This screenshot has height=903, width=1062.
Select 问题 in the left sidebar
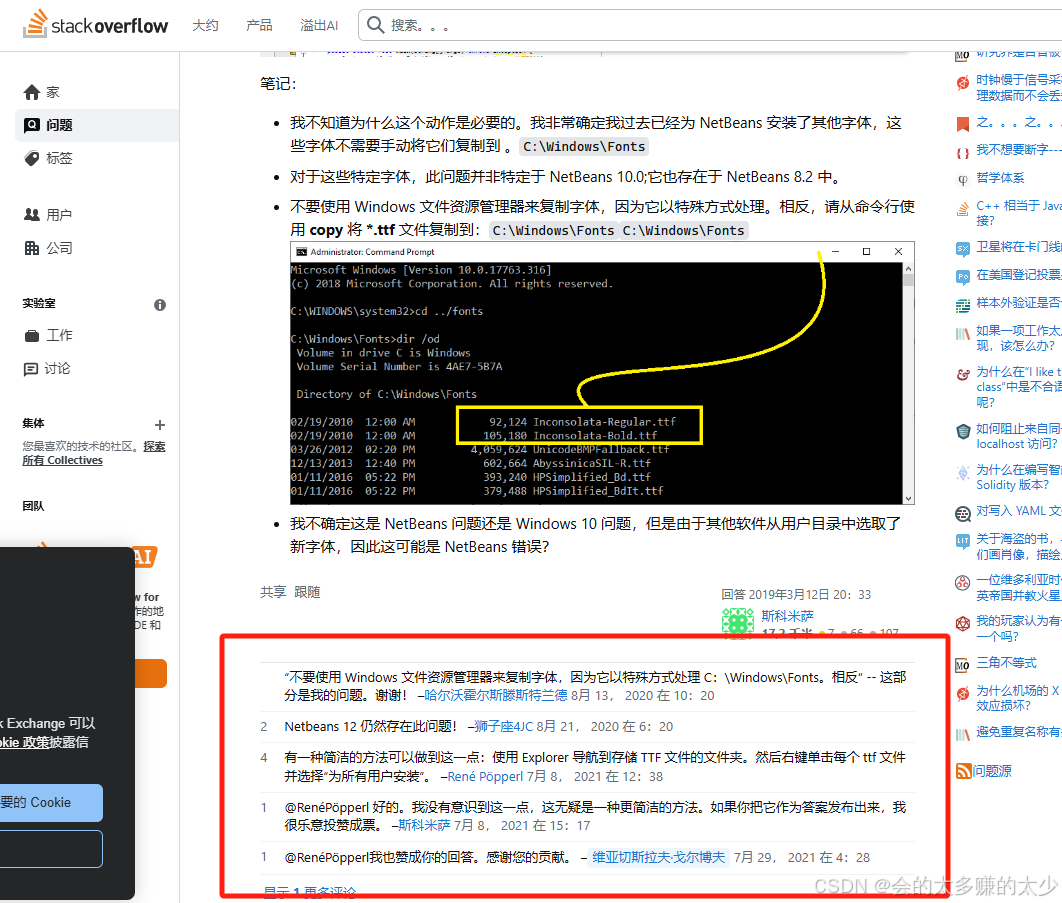[x=97, y=125]
